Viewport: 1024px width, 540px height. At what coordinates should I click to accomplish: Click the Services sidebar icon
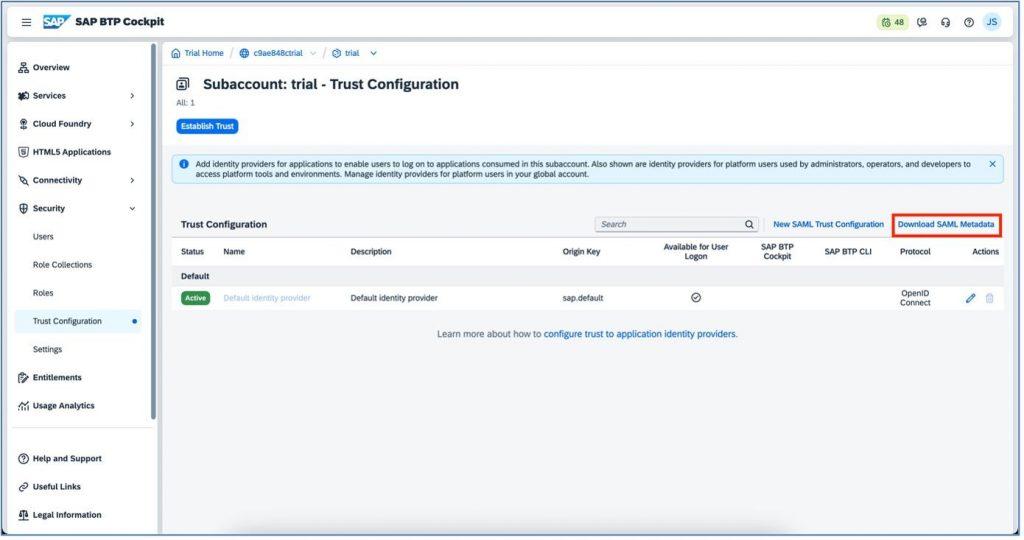point(24,96)
